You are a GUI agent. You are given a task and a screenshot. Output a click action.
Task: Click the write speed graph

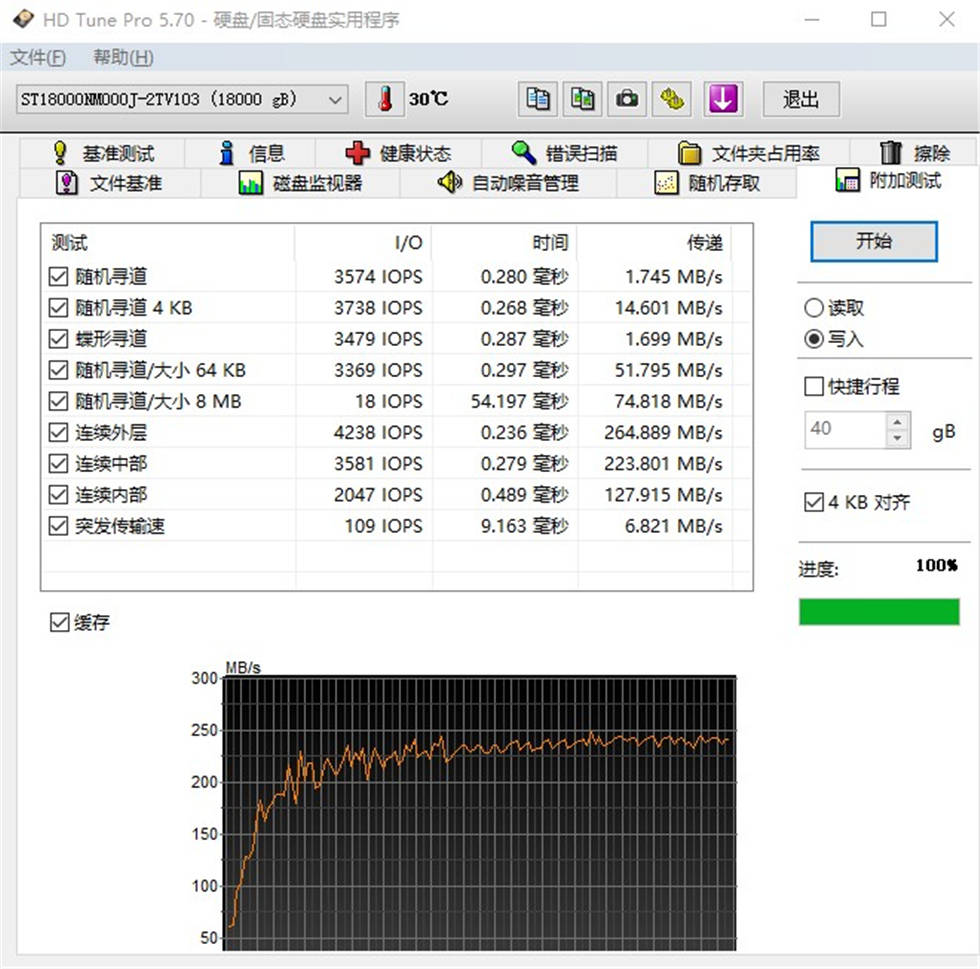tap(479, 813)
